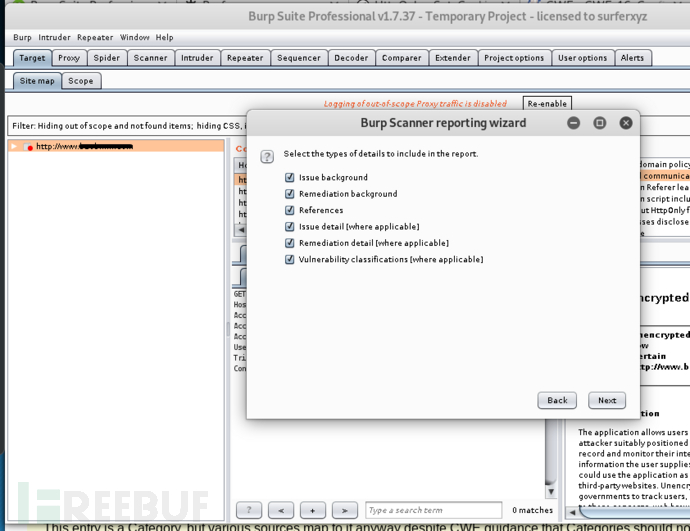Image resolution: width=690 pixels, height=531 pixels.
Task: Minimize the reporting wizard dialog
Action: click(573, 123)
